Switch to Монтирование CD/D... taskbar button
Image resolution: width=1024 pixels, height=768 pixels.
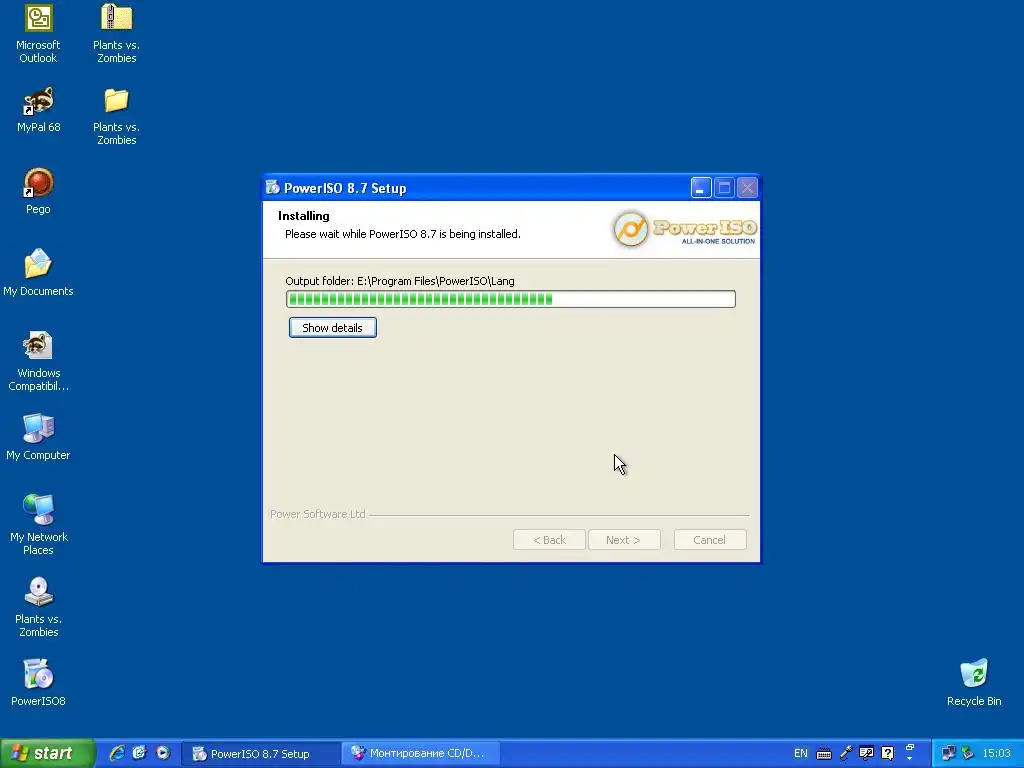tap(421, 754)
